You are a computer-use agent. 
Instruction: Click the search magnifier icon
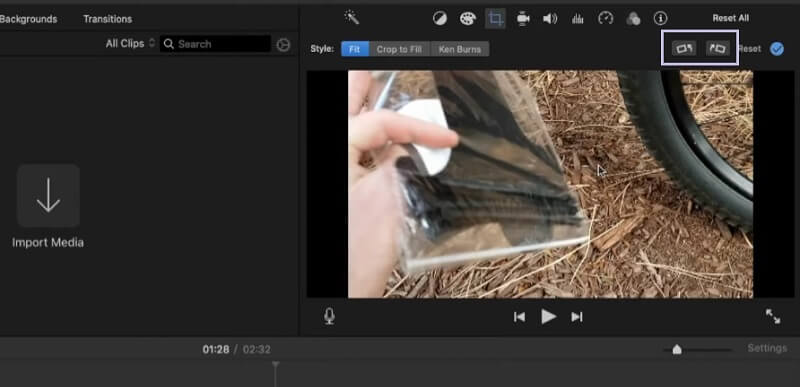(x=169, y=44)
